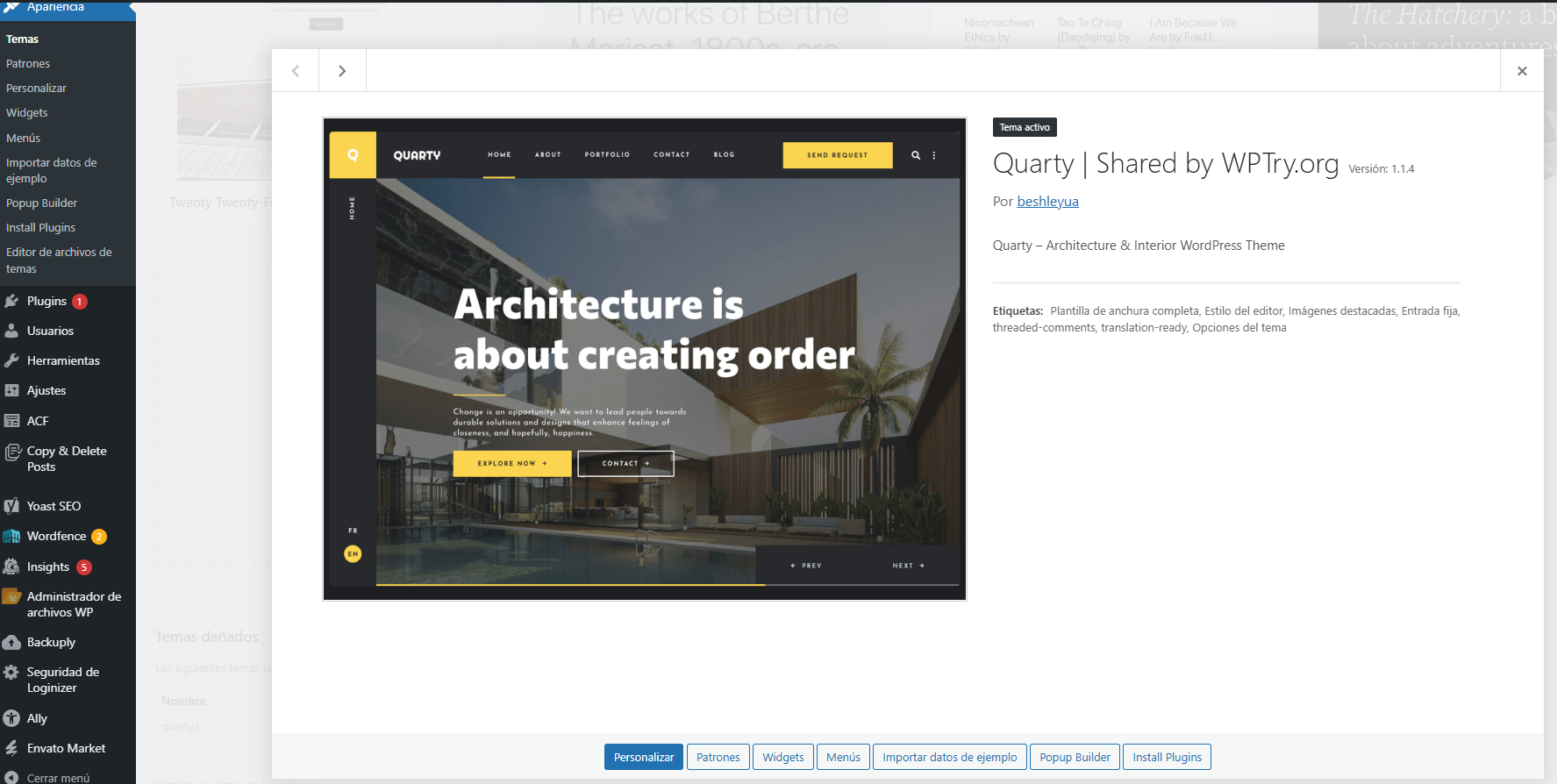Click the Yoast SEO icon
The width and height of the screenshot is (1557, 784).
click(x=11, y=506)
